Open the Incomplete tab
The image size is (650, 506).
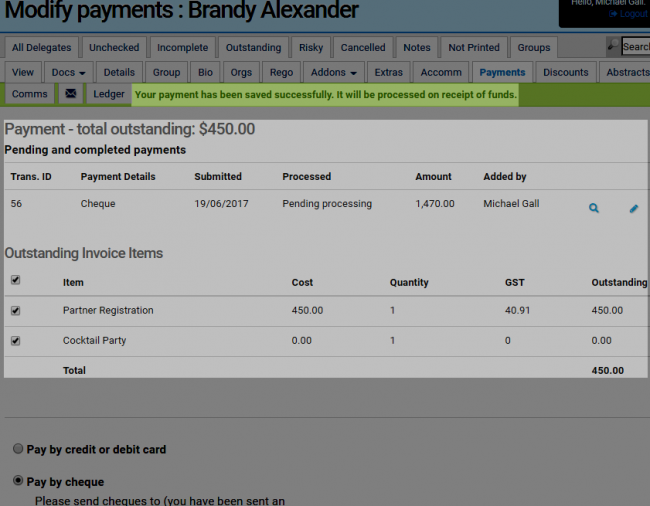[182, 48]
